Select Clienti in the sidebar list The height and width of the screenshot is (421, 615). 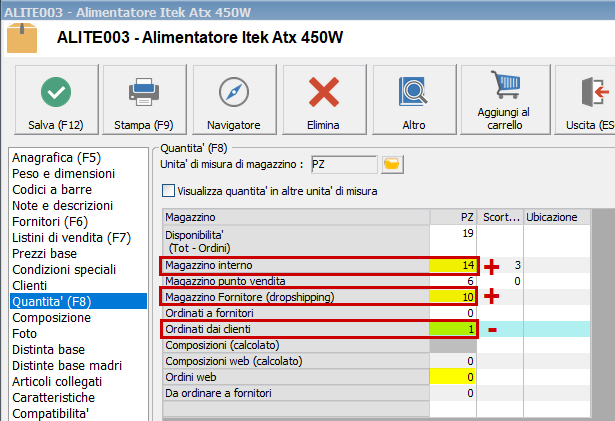pos(29,286)
